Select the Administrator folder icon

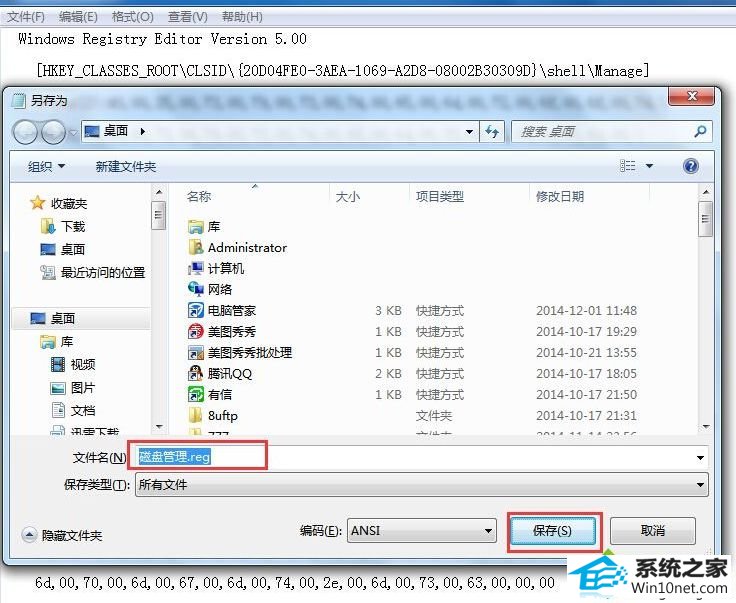click(x=195, y=247)
